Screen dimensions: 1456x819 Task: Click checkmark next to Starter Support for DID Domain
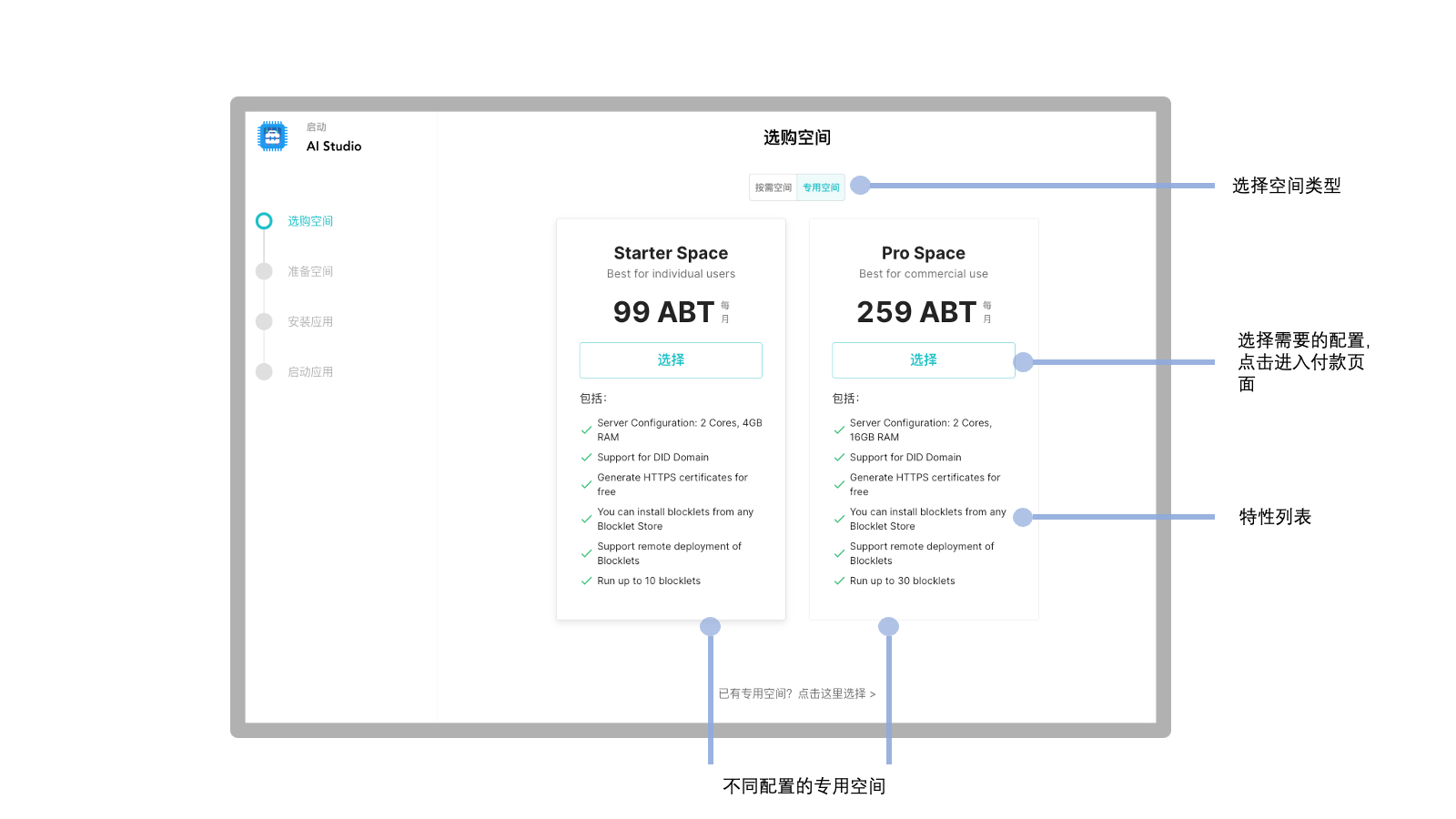(x=586, y=458)
